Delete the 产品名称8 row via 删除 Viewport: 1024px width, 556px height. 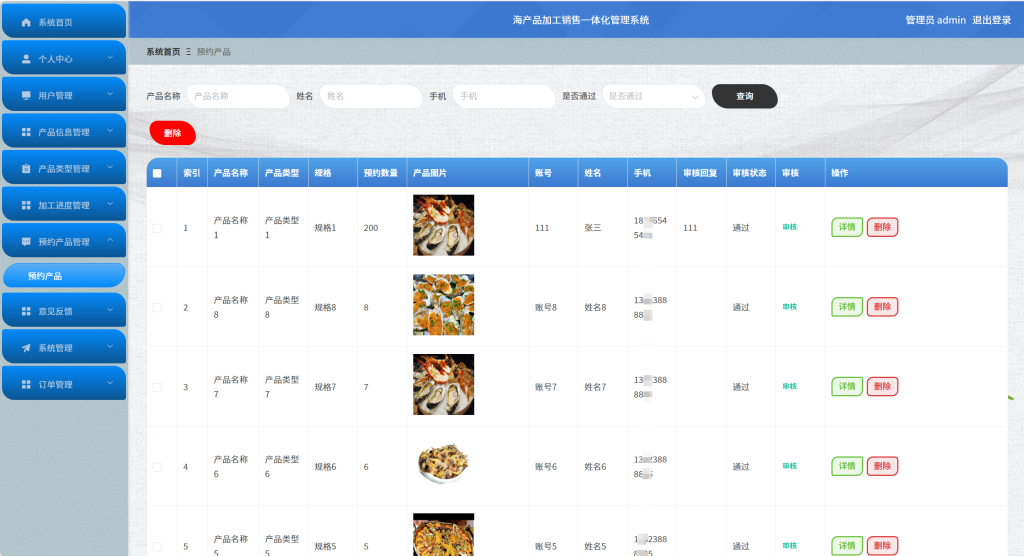click(x=882, y=307)
